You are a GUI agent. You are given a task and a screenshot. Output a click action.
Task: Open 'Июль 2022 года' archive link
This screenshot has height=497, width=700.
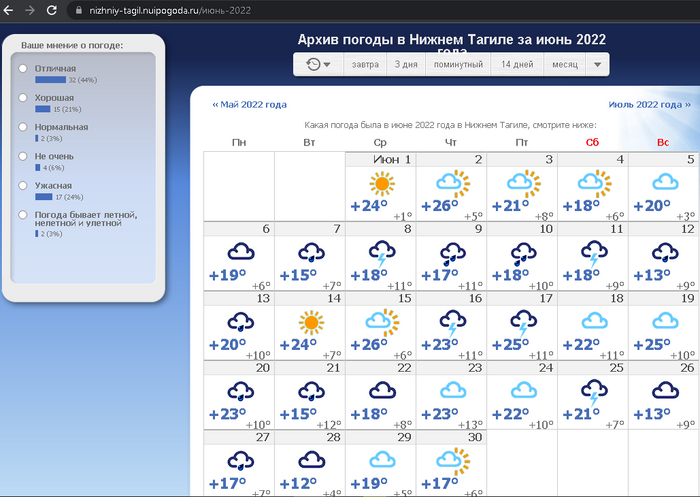649,104
